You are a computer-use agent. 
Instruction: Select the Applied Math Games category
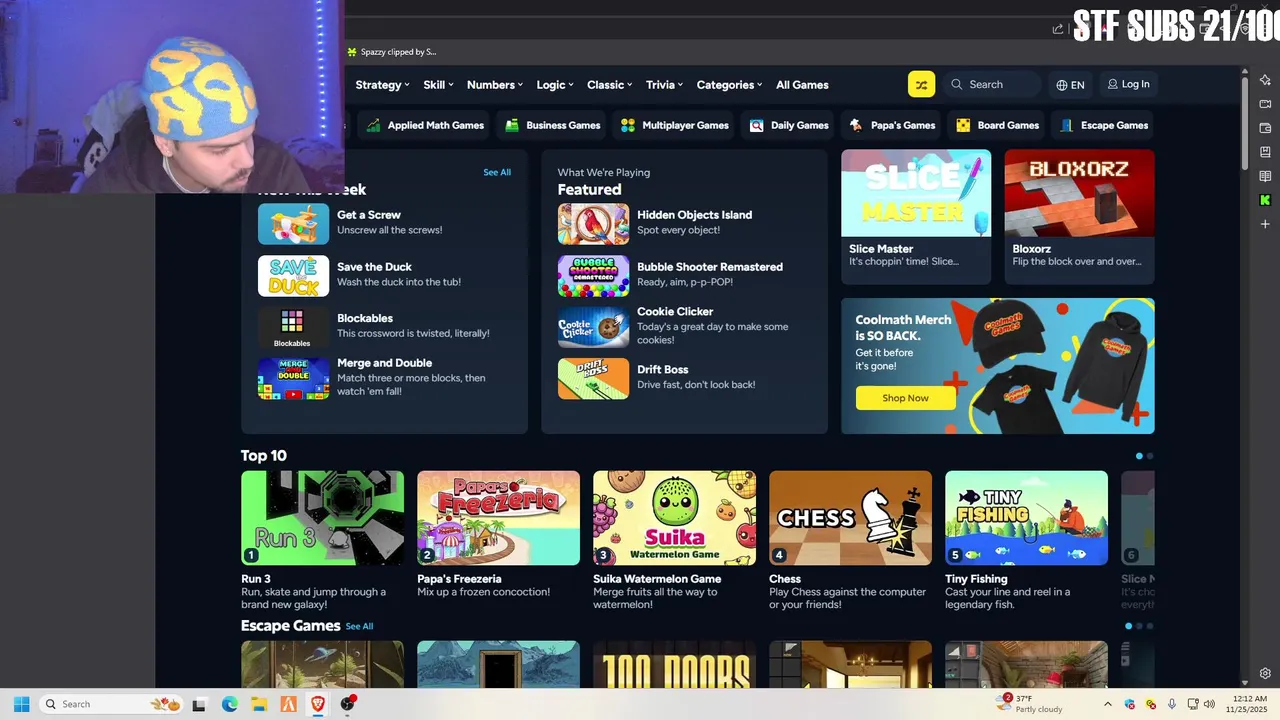tap(425, 125)
